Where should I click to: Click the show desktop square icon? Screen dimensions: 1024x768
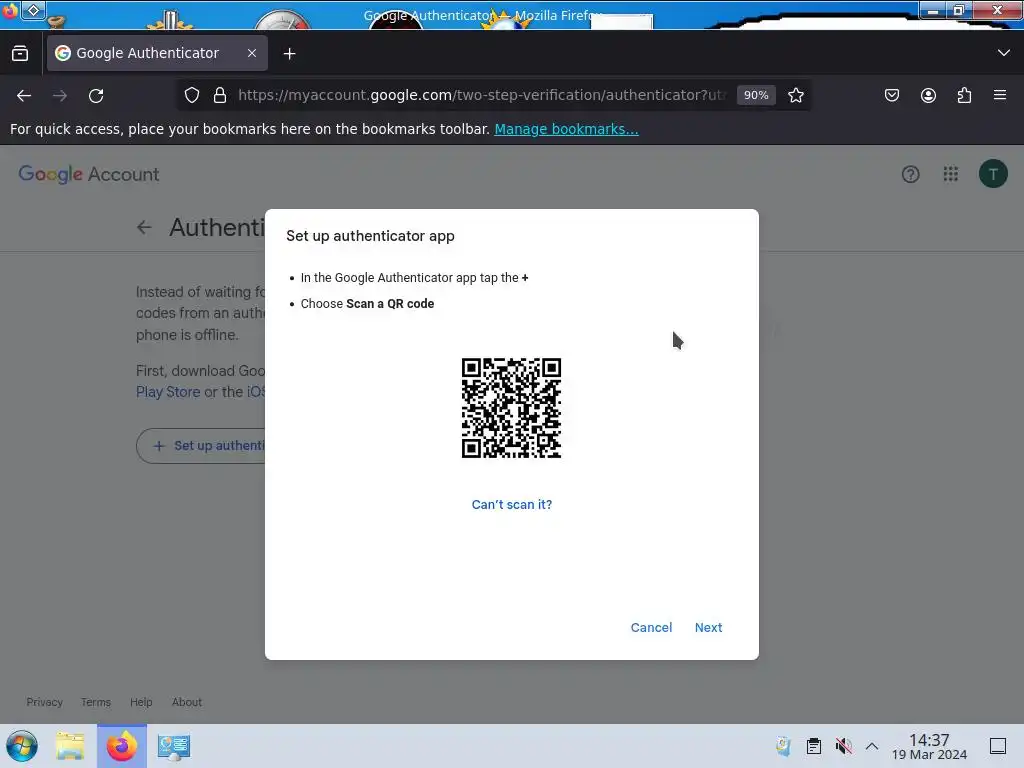point(998,746)
